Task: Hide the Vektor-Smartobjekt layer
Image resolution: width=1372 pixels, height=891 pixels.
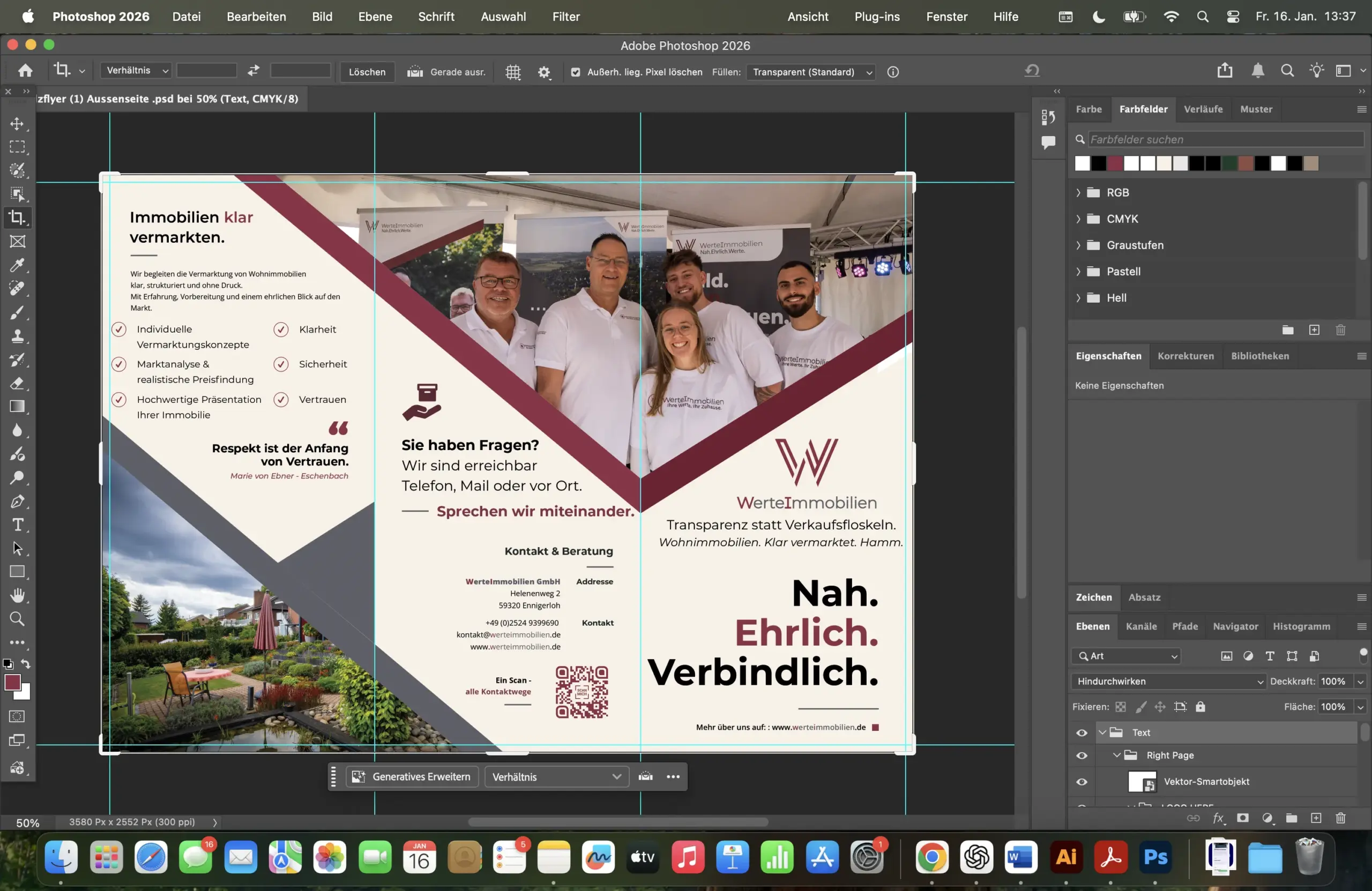Action: 1082,782
